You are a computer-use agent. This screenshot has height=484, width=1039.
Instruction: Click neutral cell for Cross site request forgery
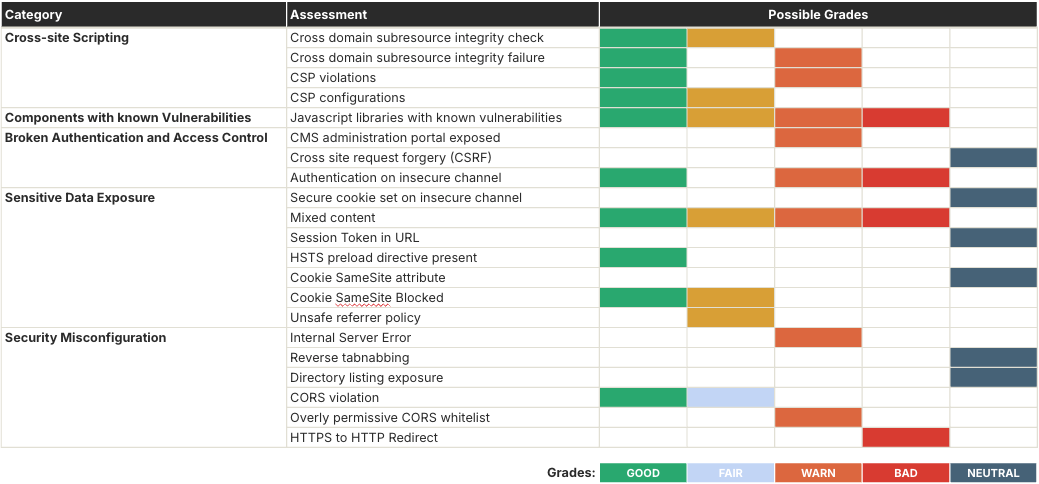pos(993,158)
